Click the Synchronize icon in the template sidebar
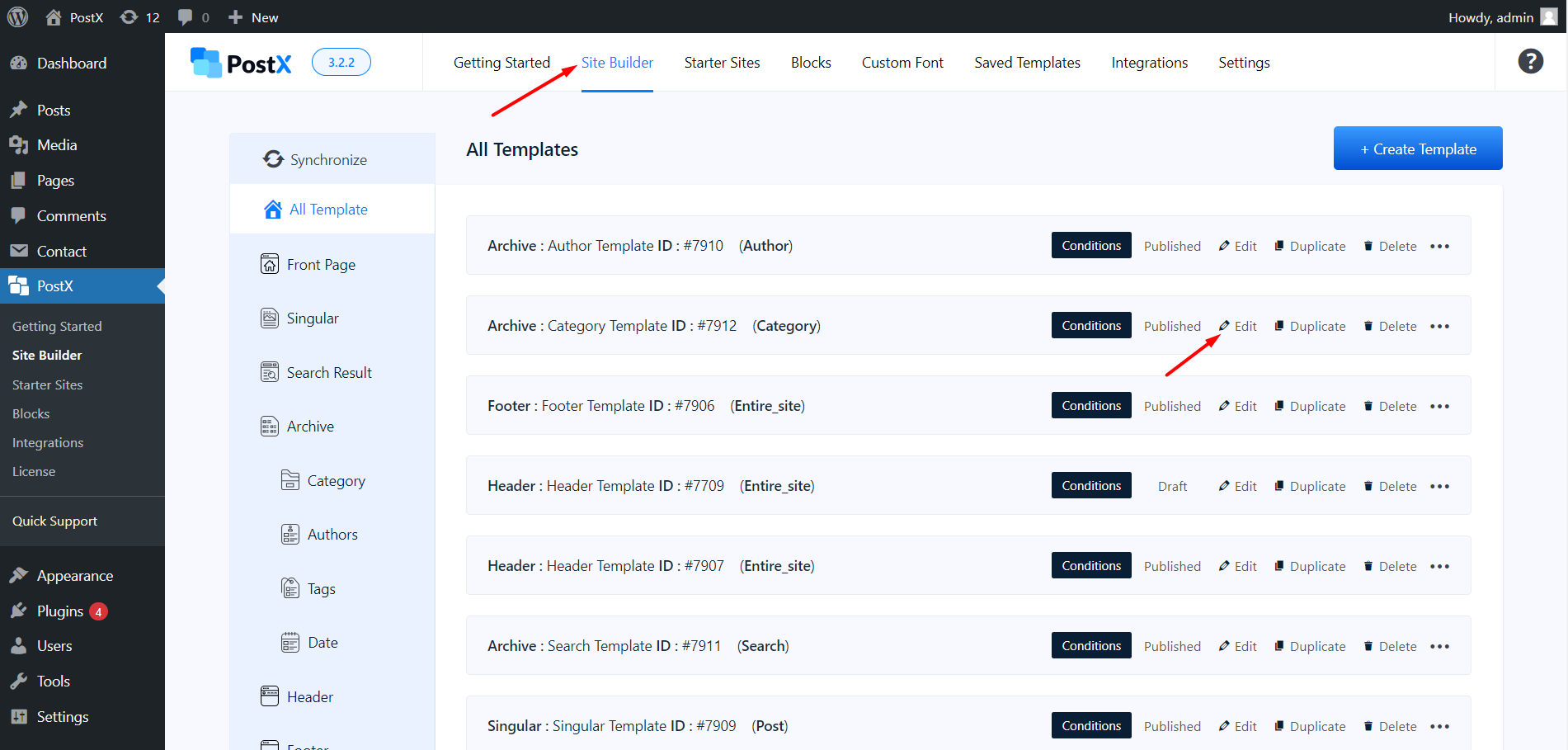This screenshot has height=750, width=1568. point(273,158)
